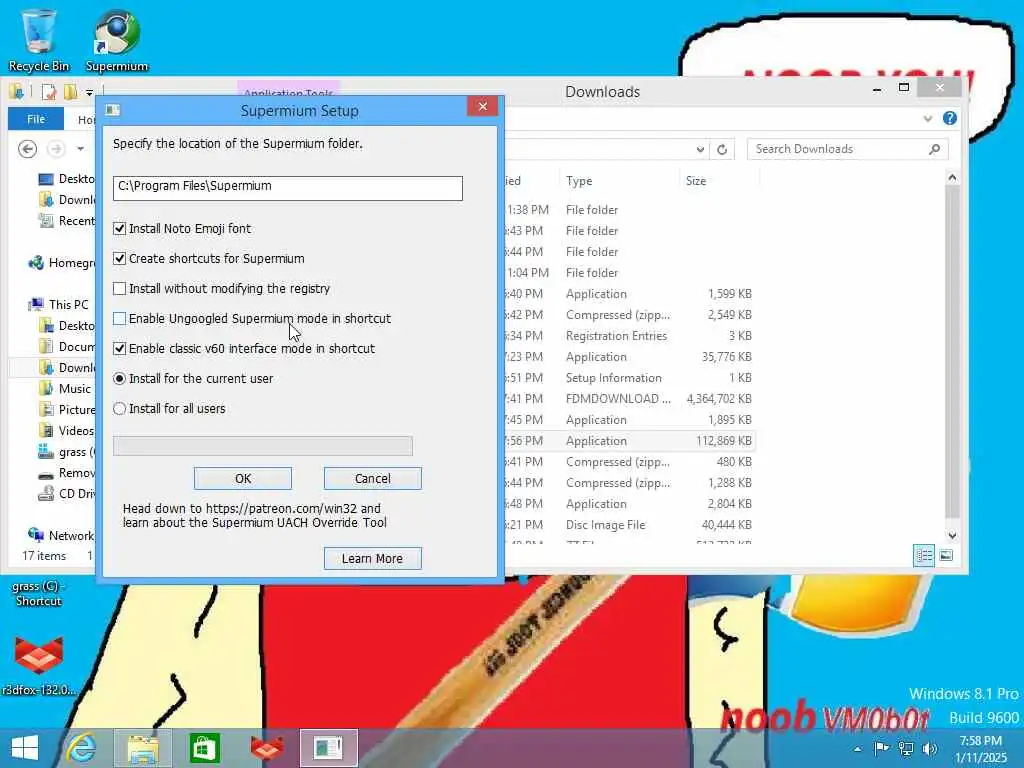Open the Supermium Setup title bar icon
The image size is (1024, 768).
point(112,110)
